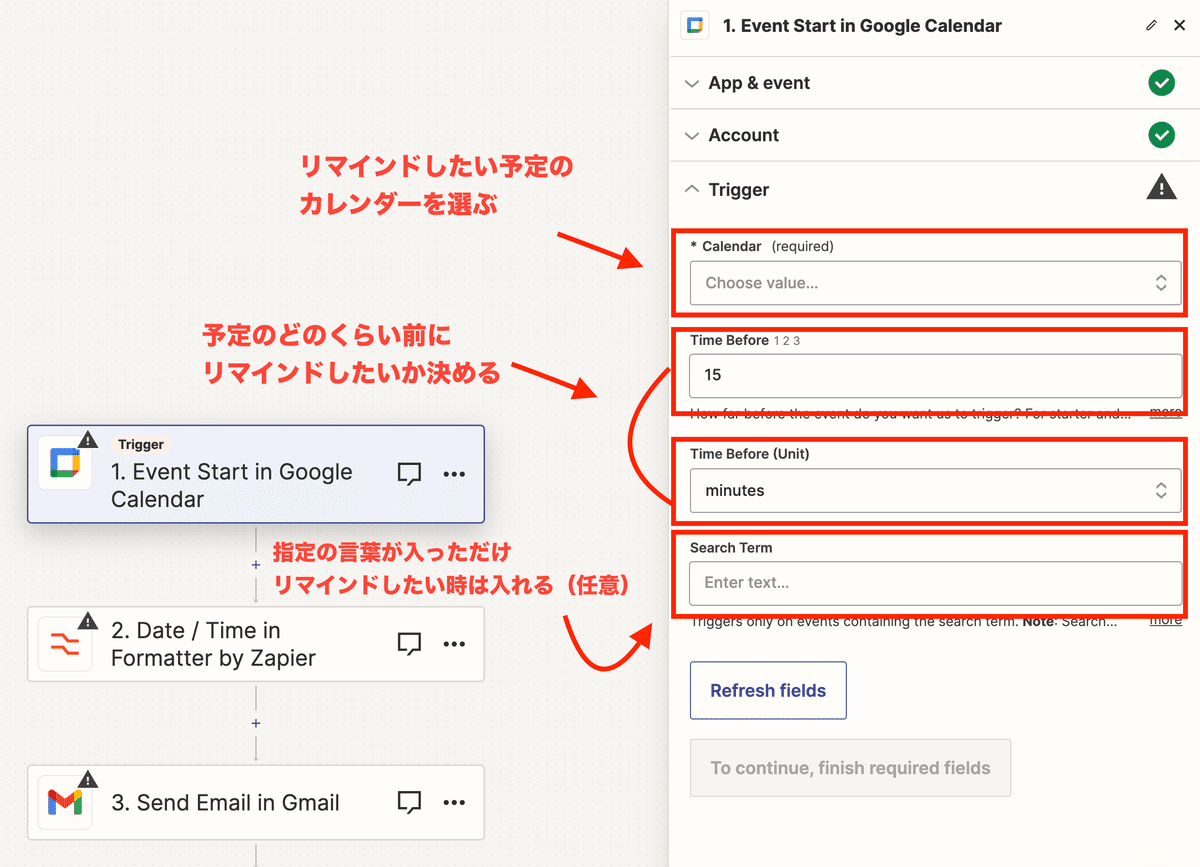Open the Time Before (Unit) dropdown

click(x=935, y=490)
